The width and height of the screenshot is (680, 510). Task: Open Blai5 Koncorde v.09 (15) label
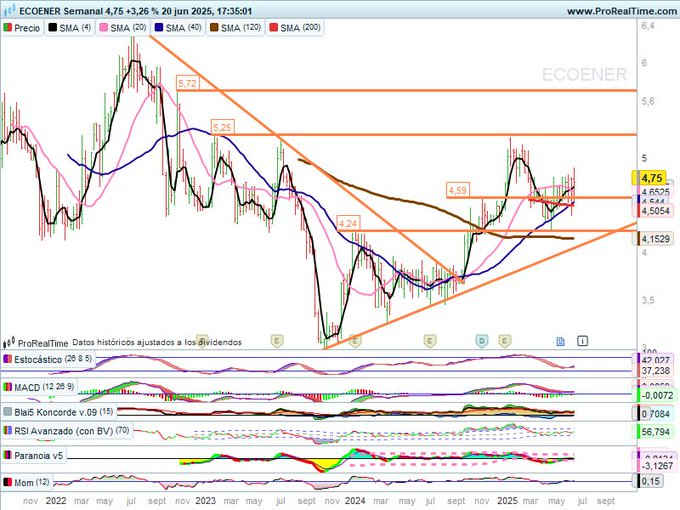click(64, 412)
